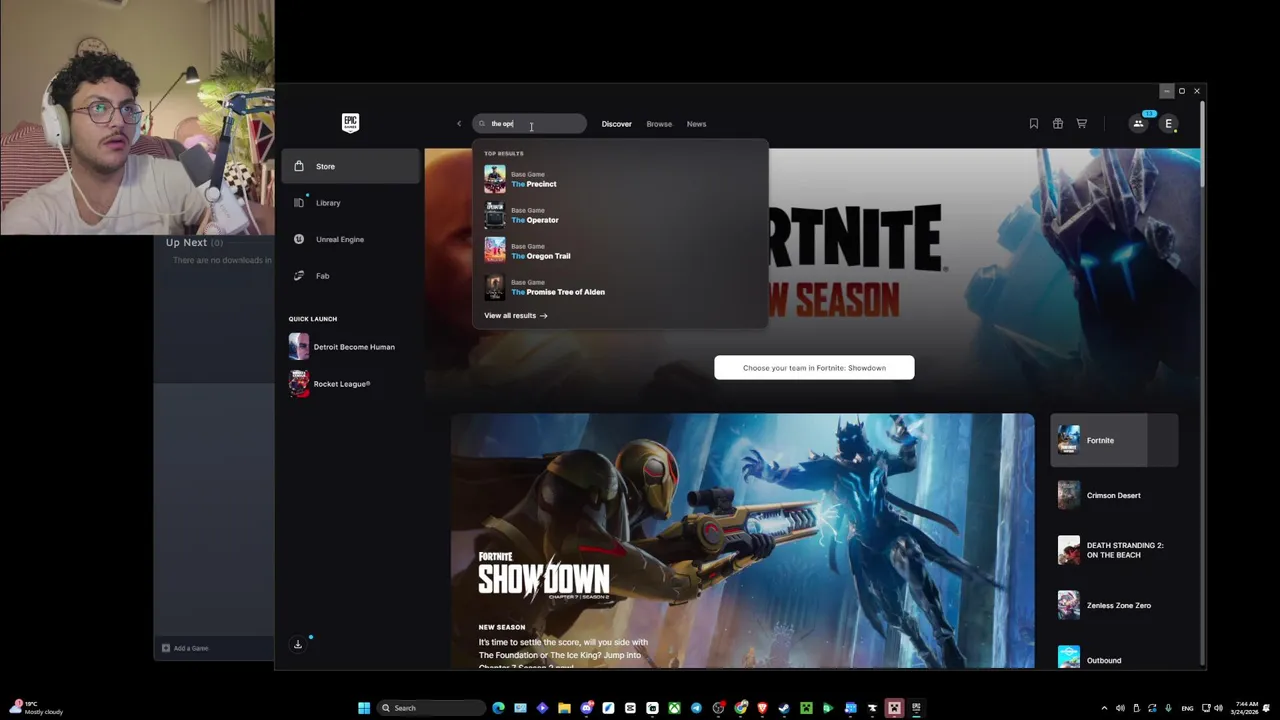Image resolution: width=1280 pixels, height=720 pixels.
Task: Open the weather widget on taskbar
Action: click(36, 708)
